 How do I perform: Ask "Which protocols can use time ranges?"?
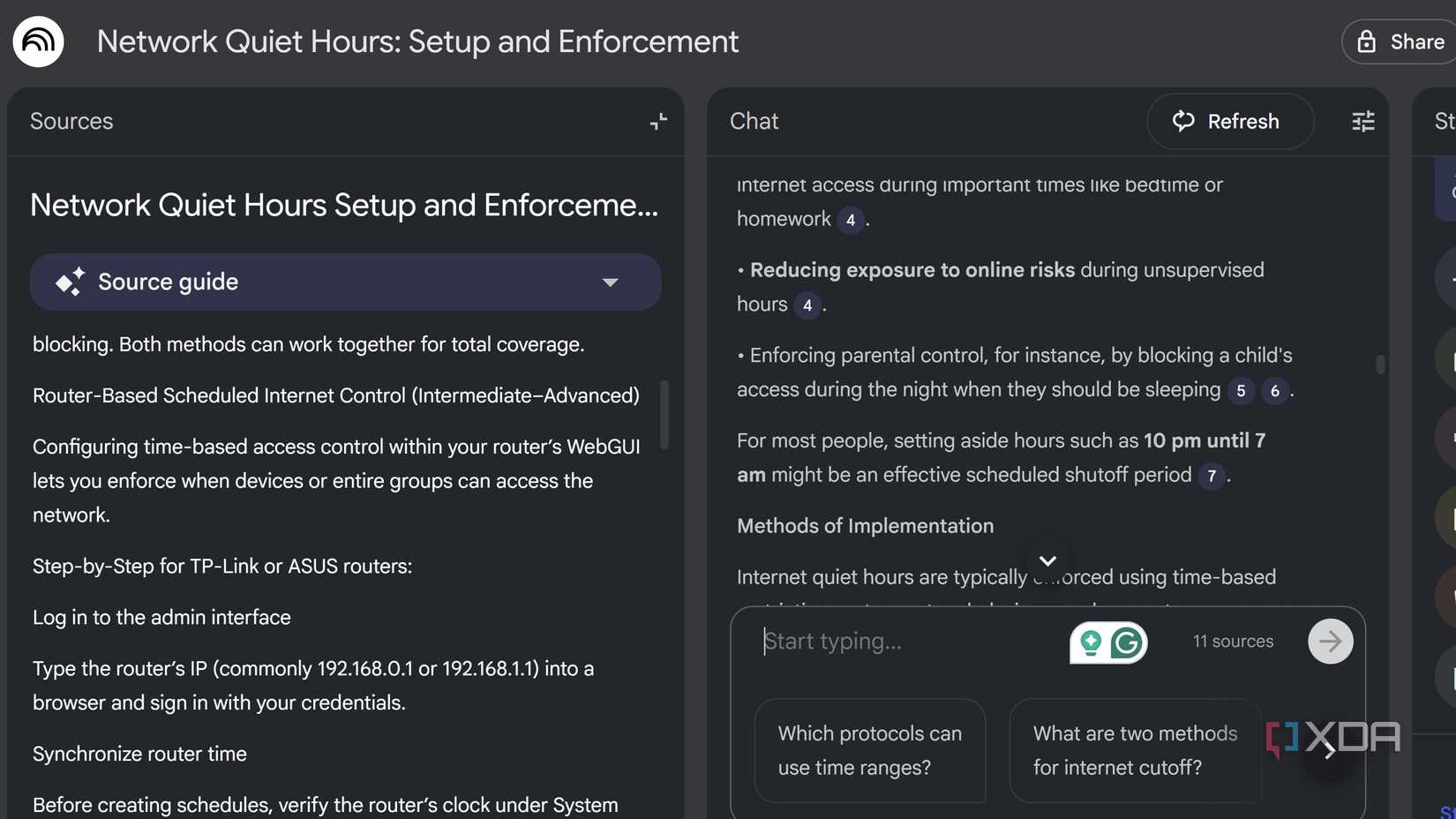tap(869, 750)
